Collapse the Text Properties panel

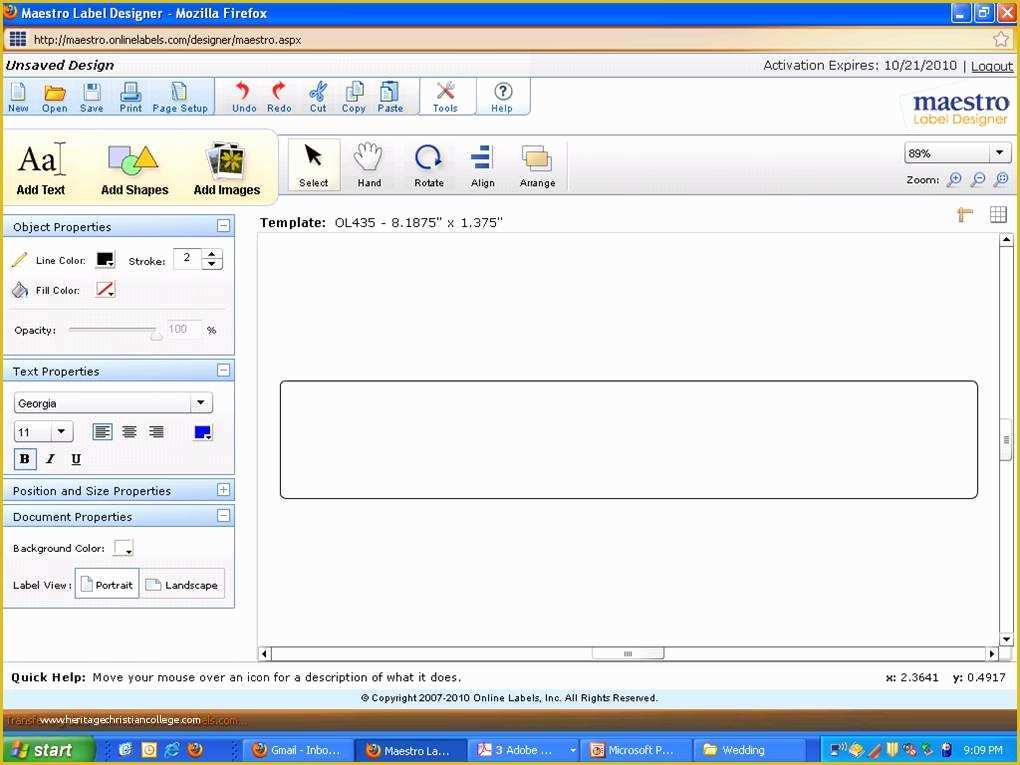pyautogui.click(x=223, y=371)
